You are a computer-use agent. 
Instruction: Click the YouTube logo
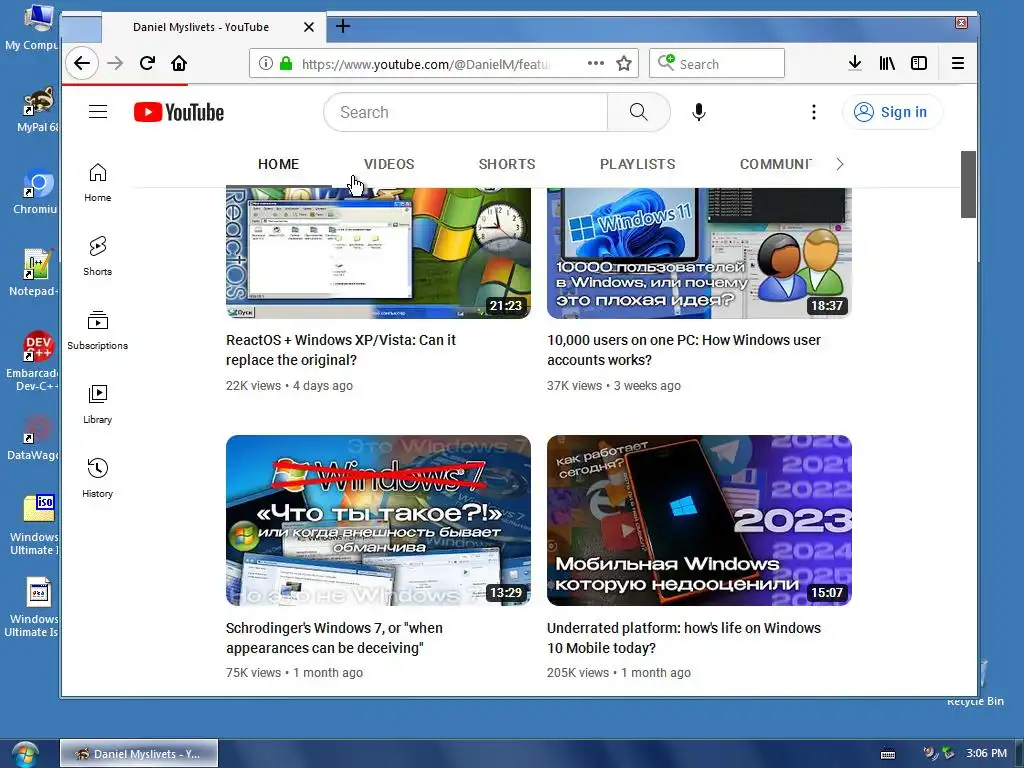pos(179,112)
